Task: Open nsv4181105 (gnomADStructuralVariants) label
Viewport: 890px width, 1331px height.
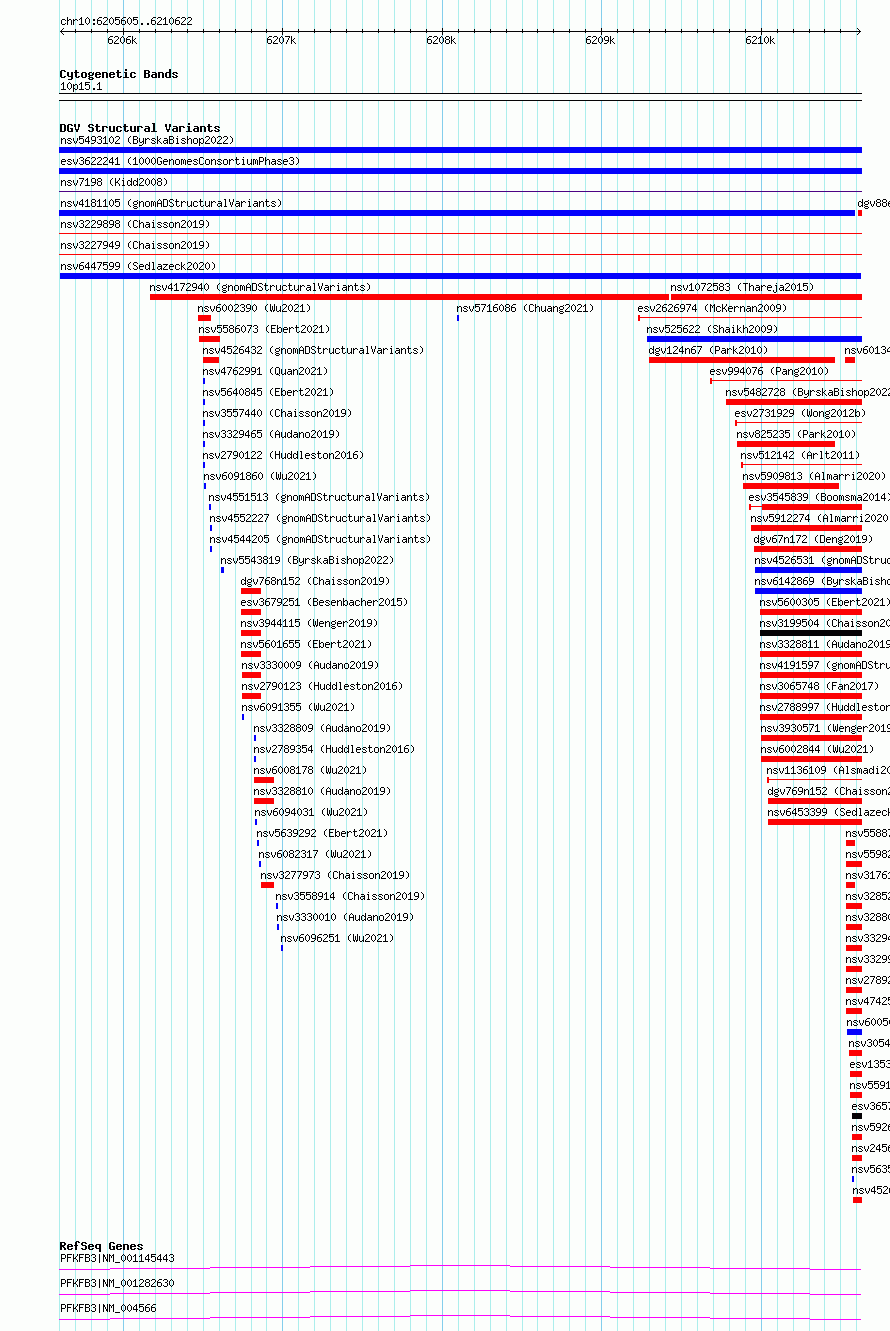Action: [171, 204]
